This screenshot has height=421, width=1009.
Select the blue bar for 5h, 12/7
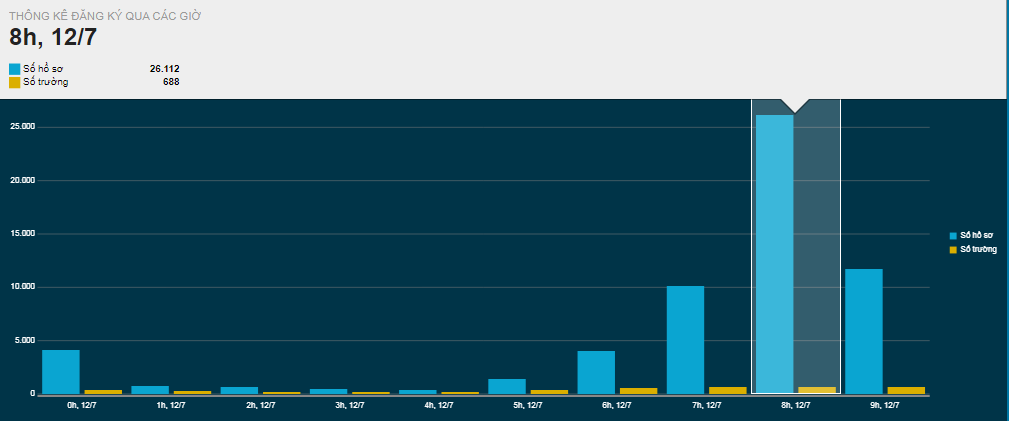pyautogui.click(x=507, y=386)
